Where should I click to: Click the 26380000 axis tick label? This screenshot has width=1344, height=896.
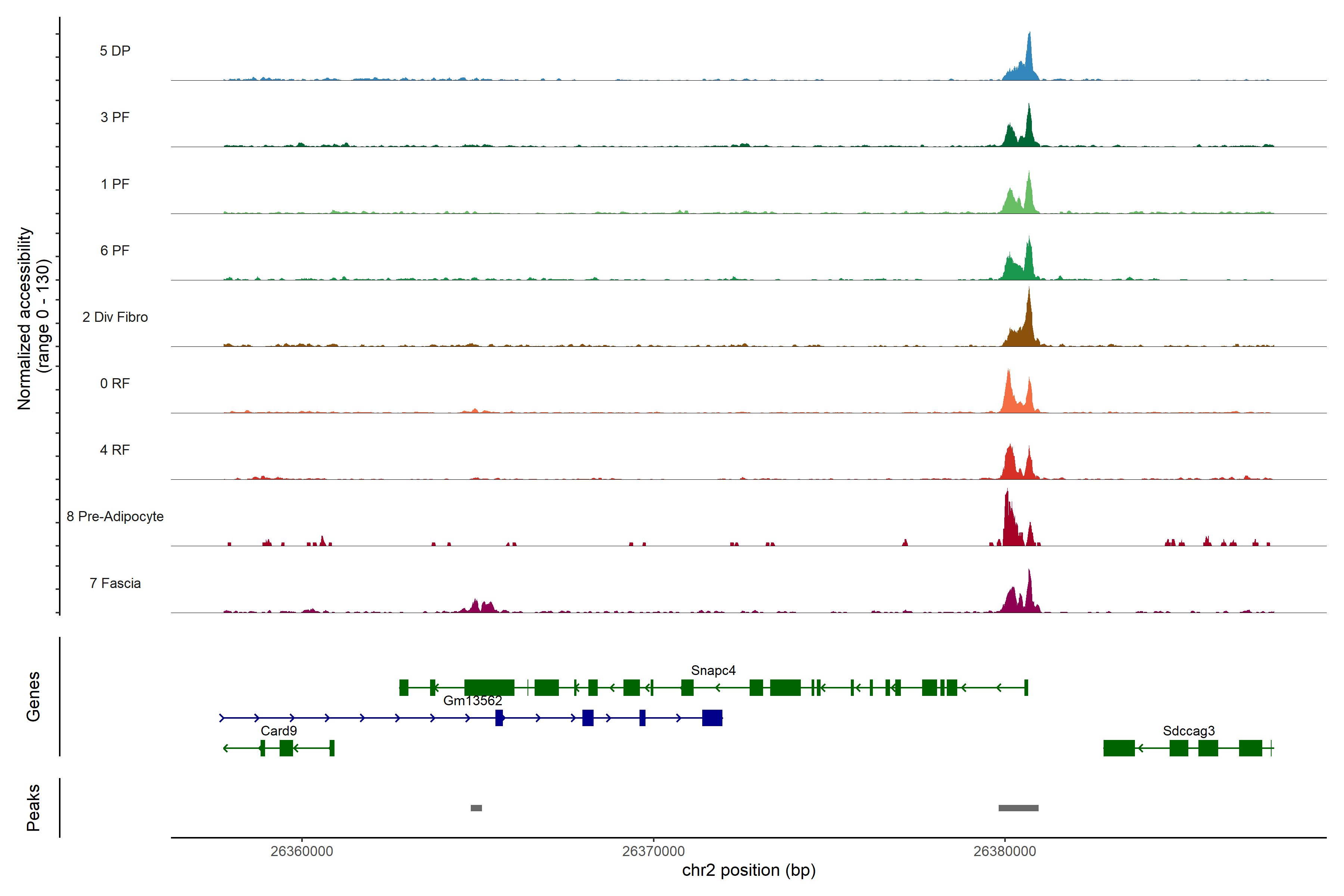1005,852
